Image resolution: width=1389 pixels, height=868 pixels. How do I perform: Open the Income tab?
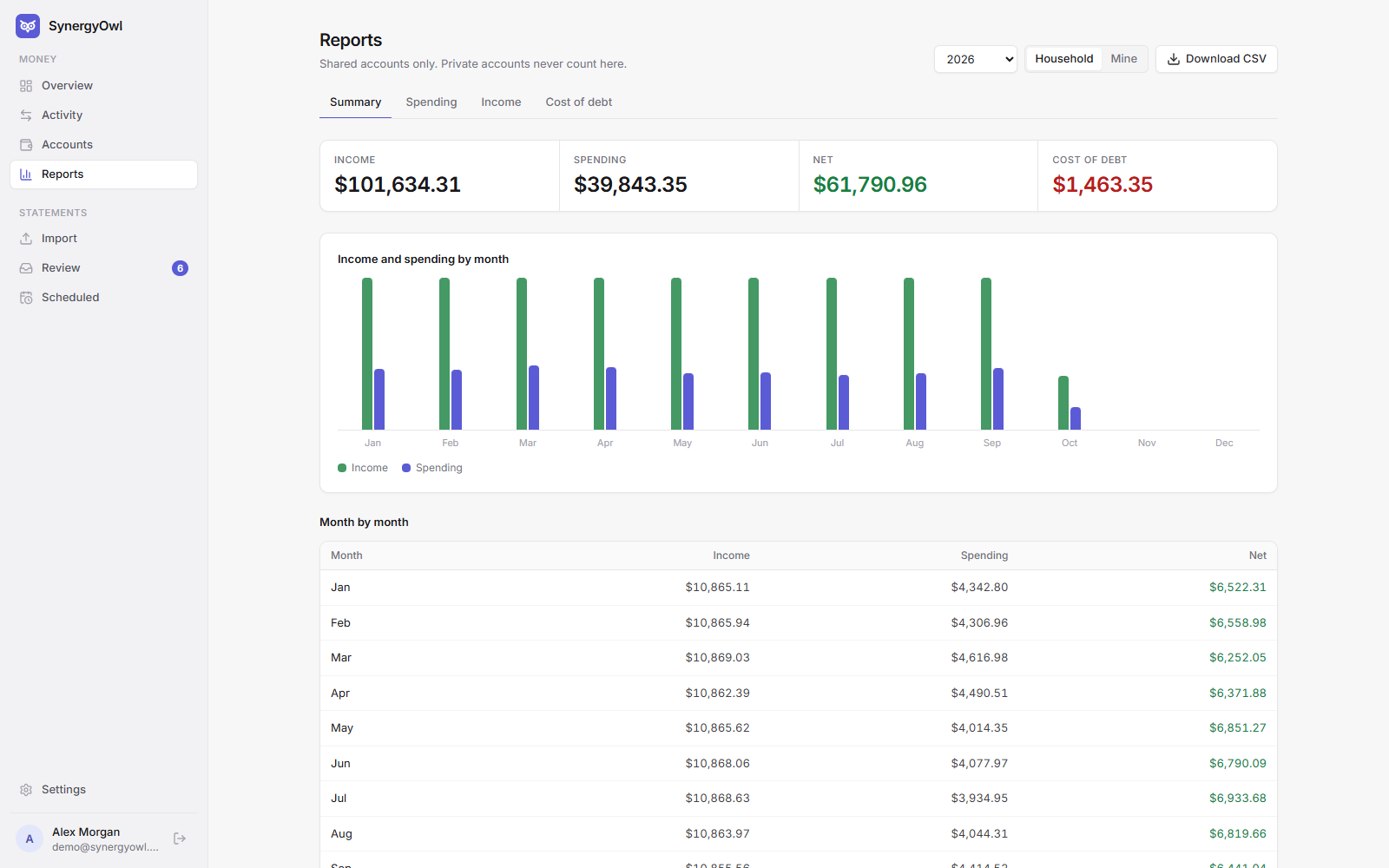tap(501, 102)
